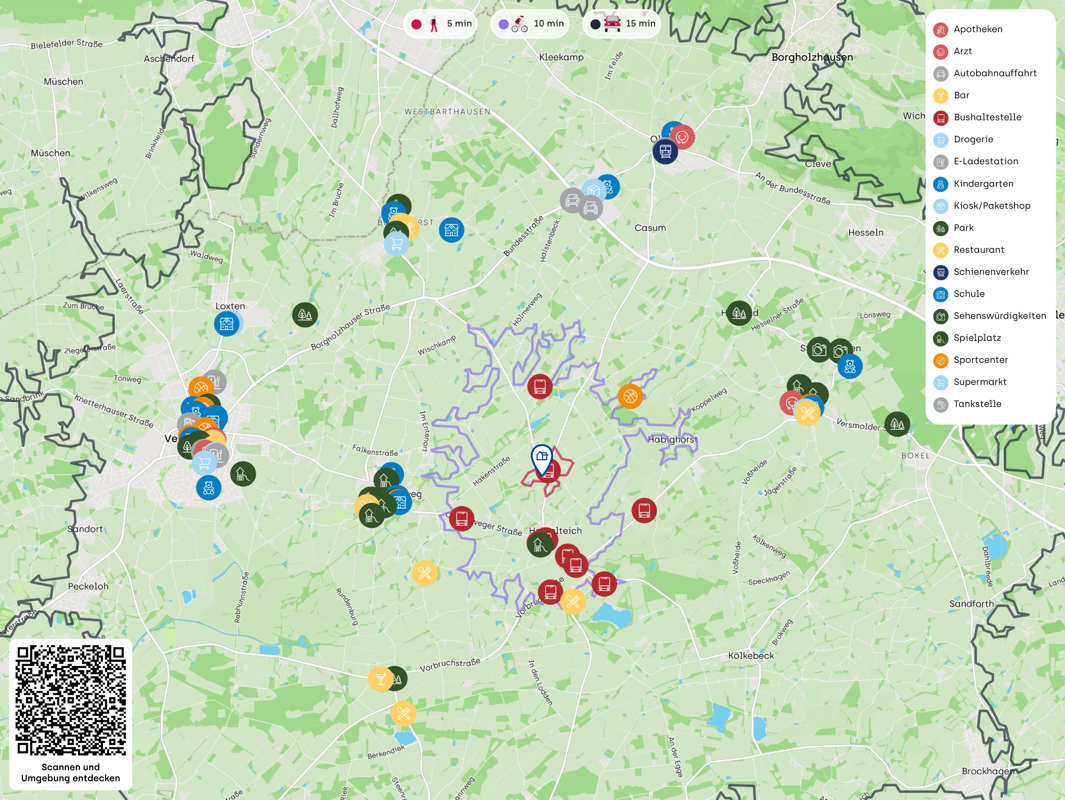The height and width of the screenshot is (800, 1065).
Task: Open the park marker near Bokel
Action: point(897,424)
